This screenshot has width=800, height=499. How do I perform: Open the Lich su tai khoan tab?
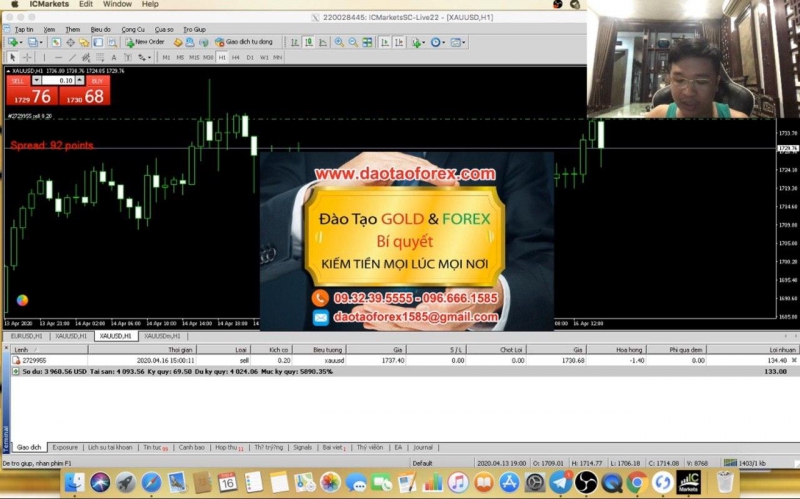click(110, 447)
